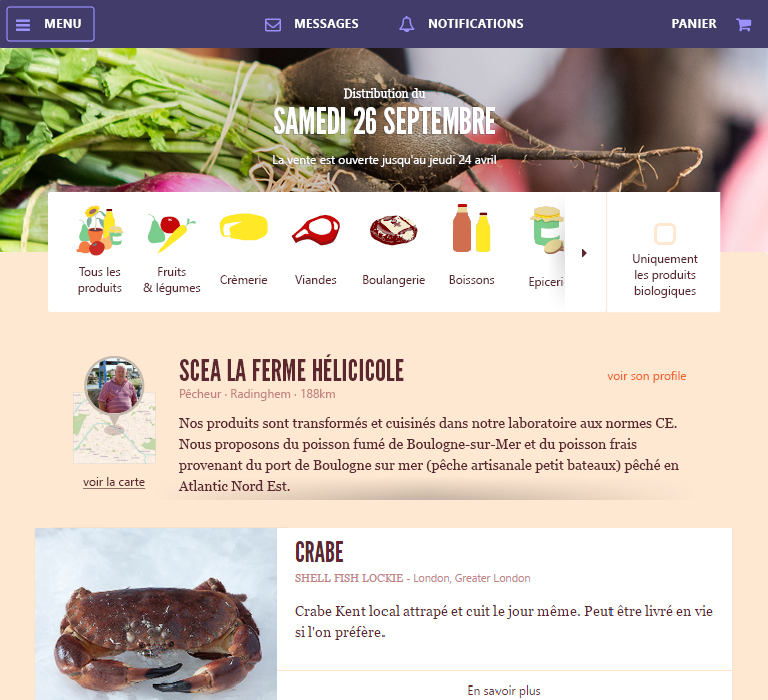Image resolution: width=768 pixels, height=700 pixels.
Task: Click En savoir plus for Crabe
Action: pos(504,691)
